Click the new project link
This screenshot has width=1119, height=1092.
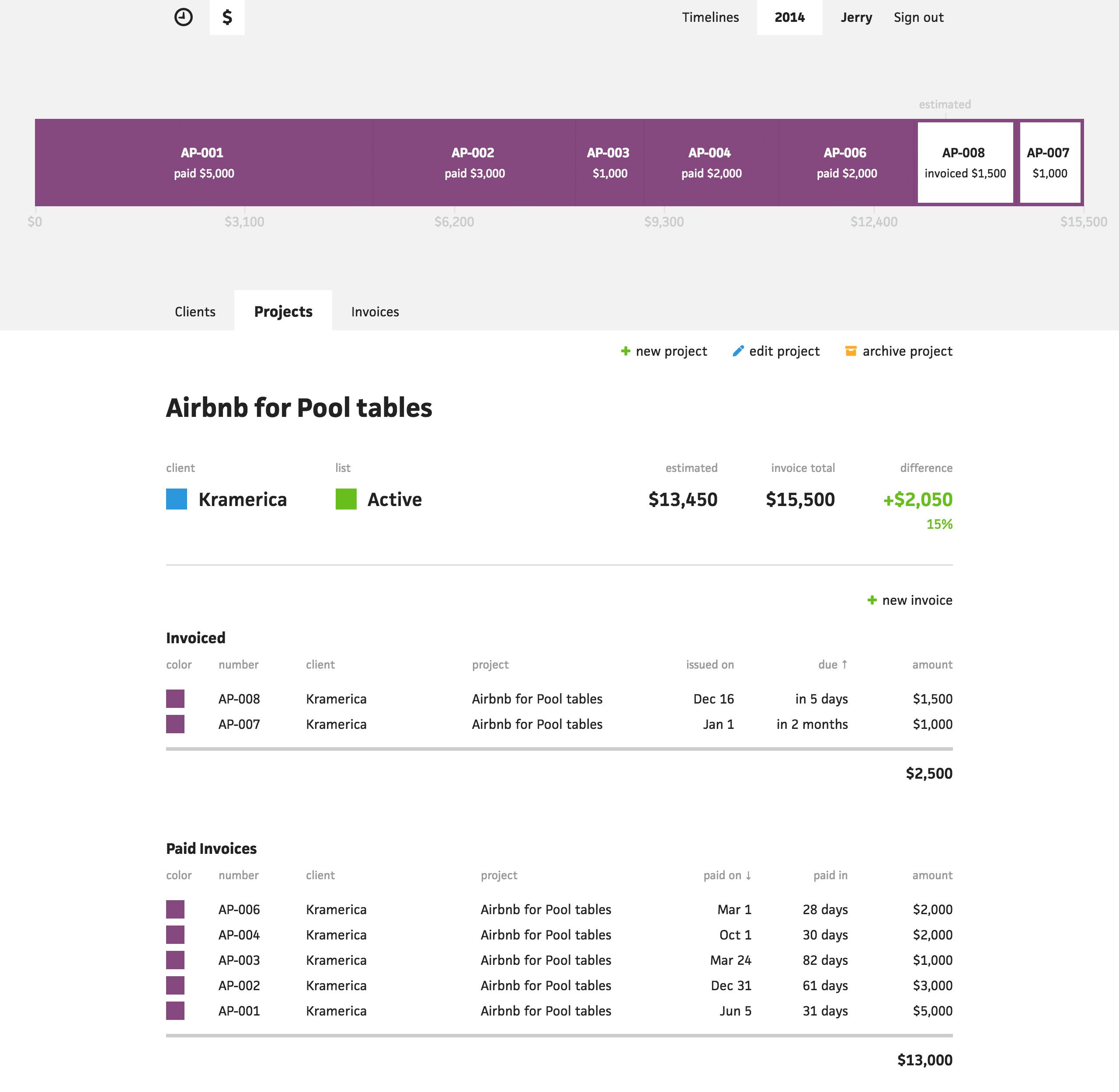pyautogui.click(x=671, y=351)
